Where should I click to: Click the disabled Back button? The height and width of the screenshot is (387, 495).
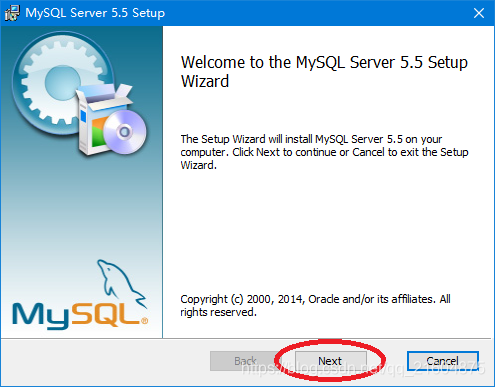click(x=245, y=361)
